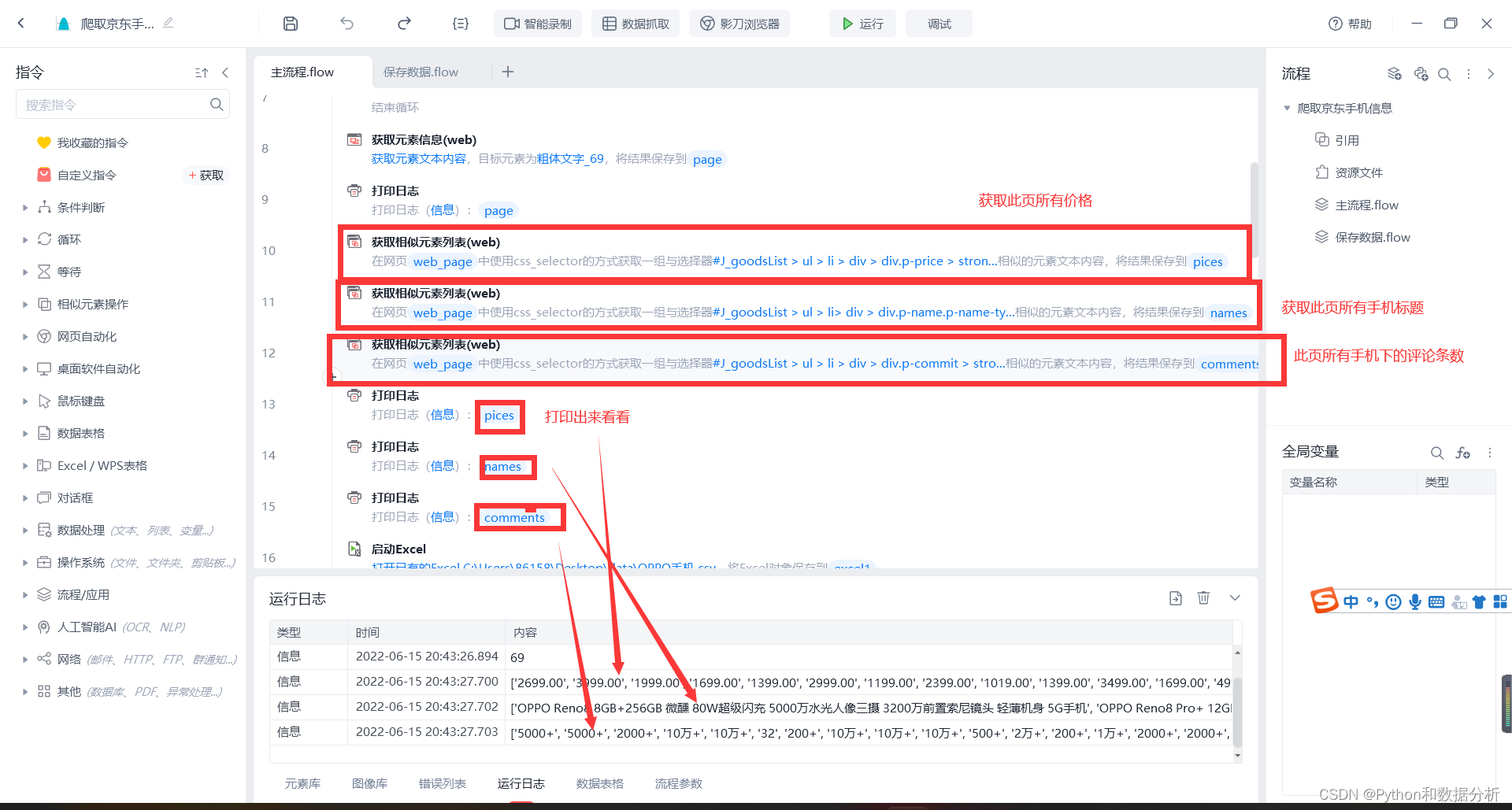The width and height of the screenshot is (1512, 810).
Task: Clear the run log trash icon
Action: pos(1204,598)
